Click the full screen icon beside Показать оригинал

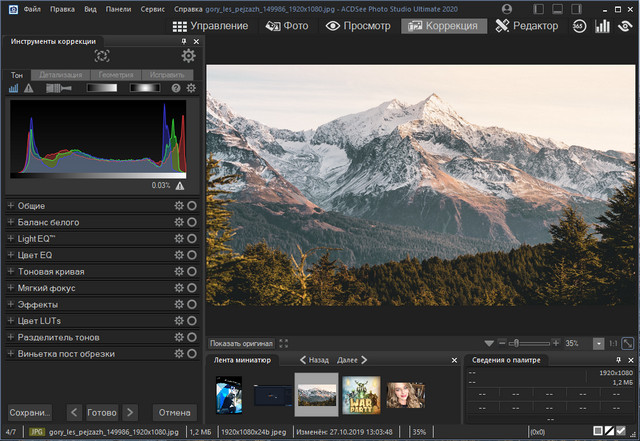(284, 343)
